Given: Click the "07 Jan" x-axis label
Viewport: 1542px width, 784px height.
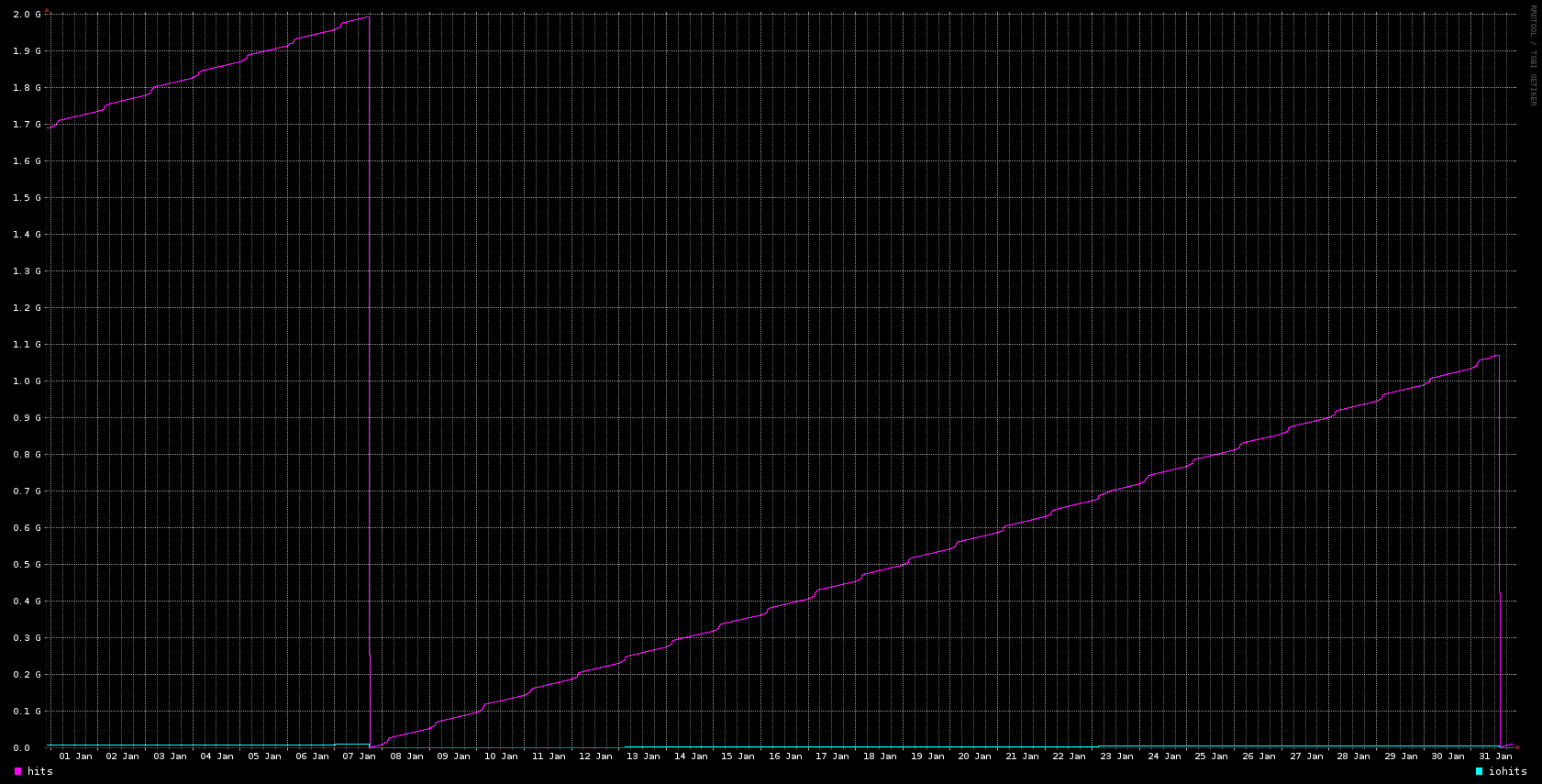Looking at the screenshot, I should pyautogui.click(x=360, y=756).
